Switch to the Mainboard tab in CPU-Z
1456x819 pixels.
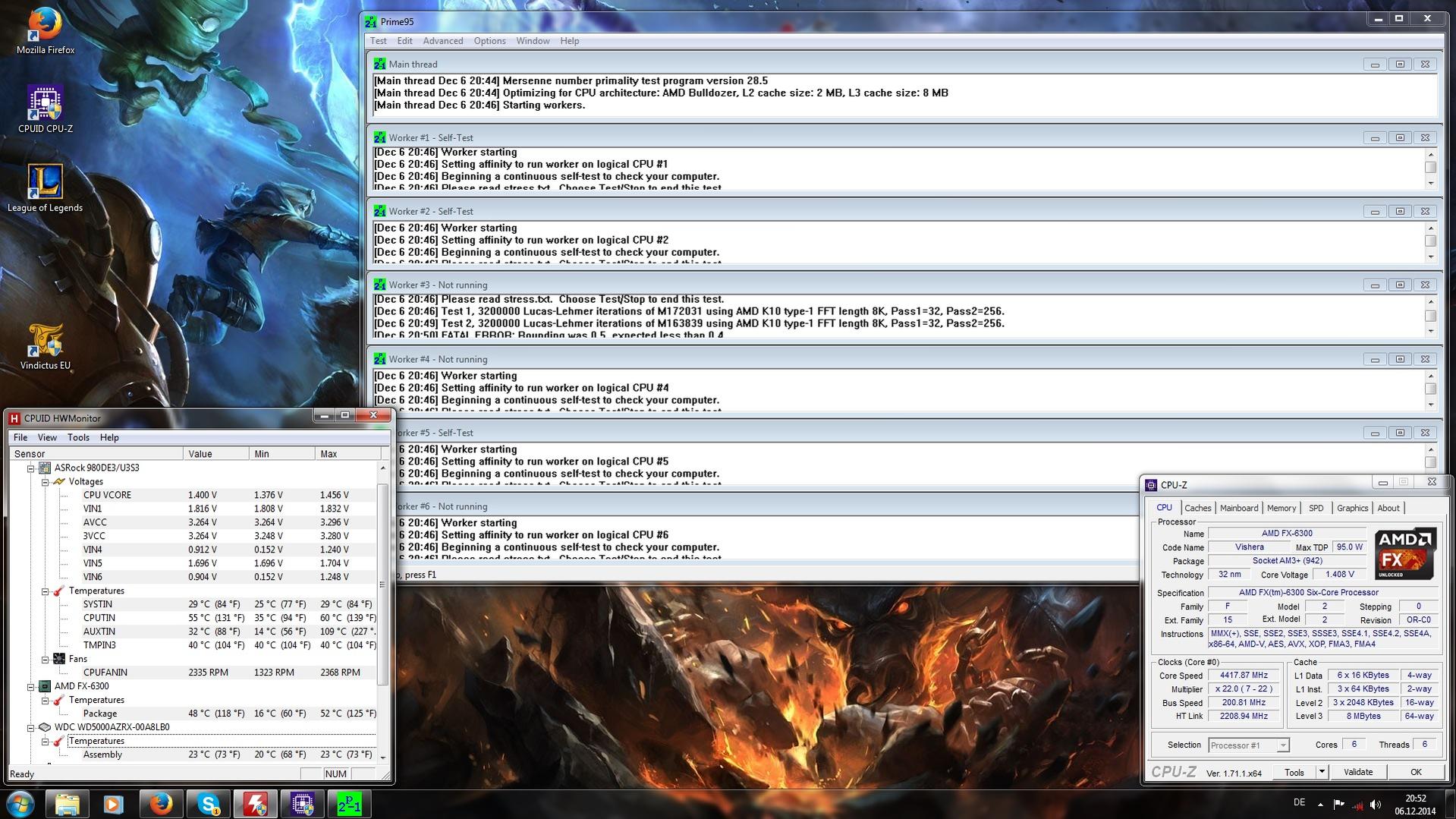[1238, 508]
